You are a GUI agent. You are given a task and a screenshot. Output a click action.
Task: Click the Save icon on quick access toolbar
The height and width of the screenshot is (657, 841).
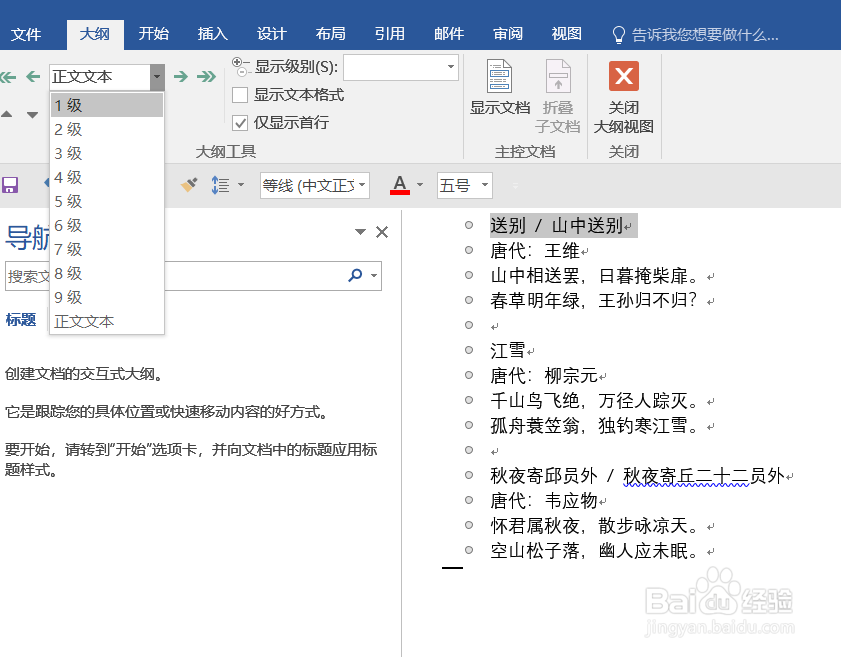[x=9, y=185]
